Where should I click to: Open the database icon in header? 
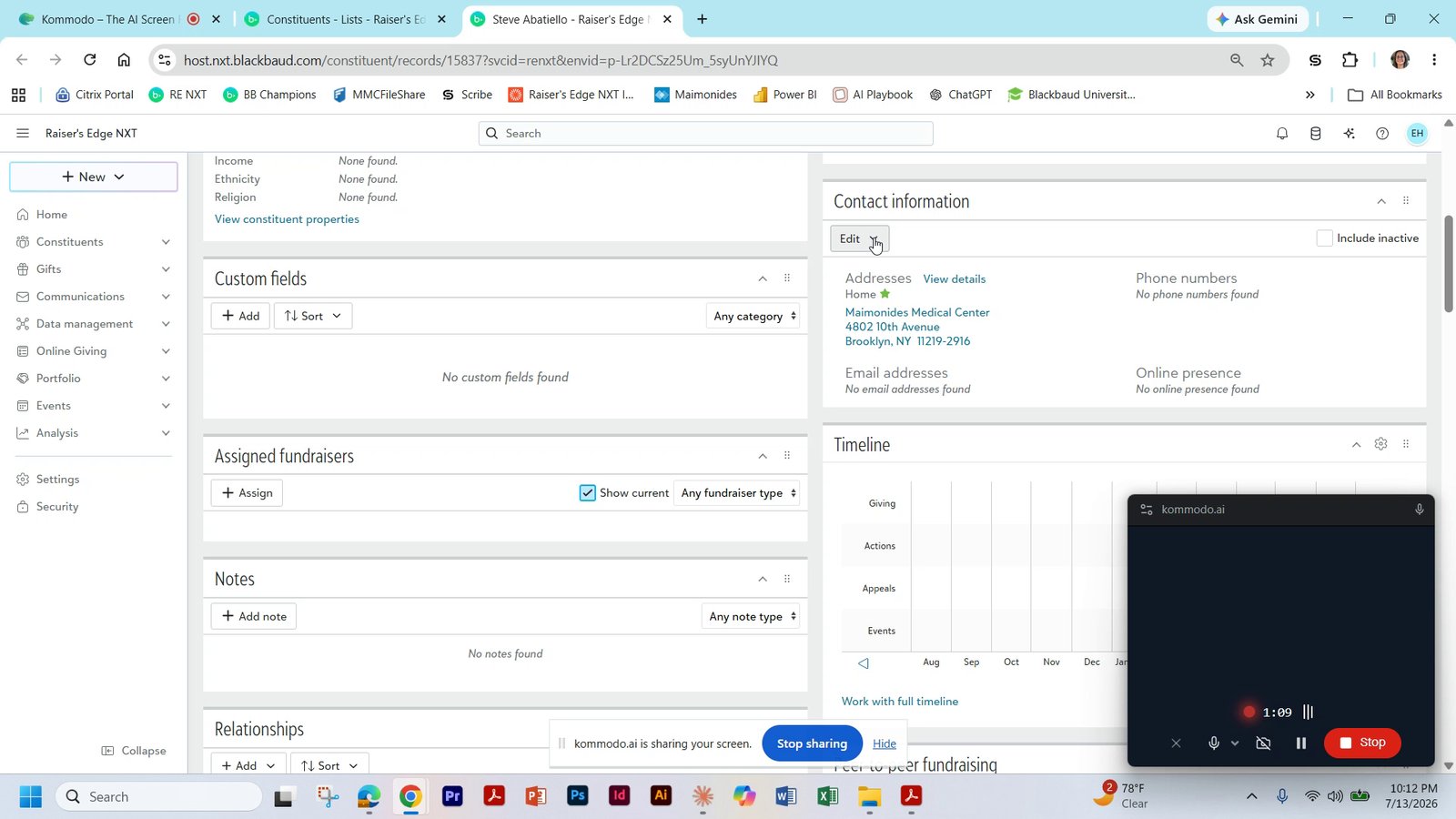1316,134
